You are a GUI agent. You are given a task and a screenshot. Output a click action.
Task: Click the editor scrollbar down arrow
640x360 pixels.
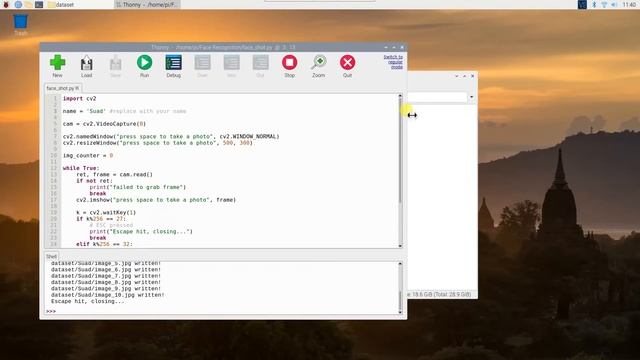point(400,246)
